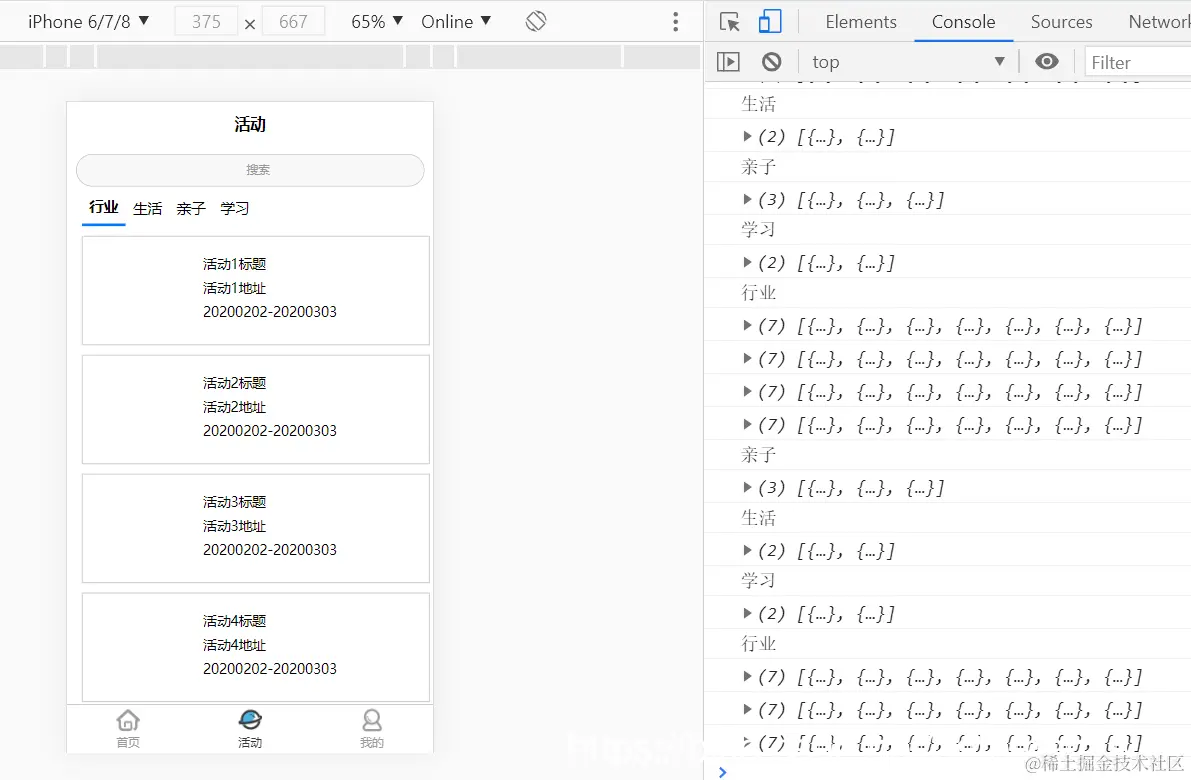Viewport: 1191px width, 780px height.
Task: Expand the first (7) array under first 行业
Action: coord(747,325)
